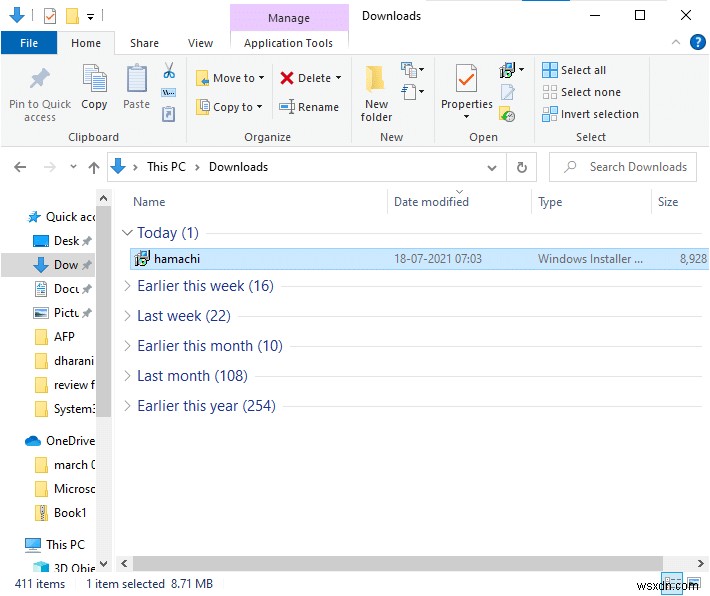Open the AFP folder in navigation pane
This screenshot has height=596, width=710.
(55, 336)
